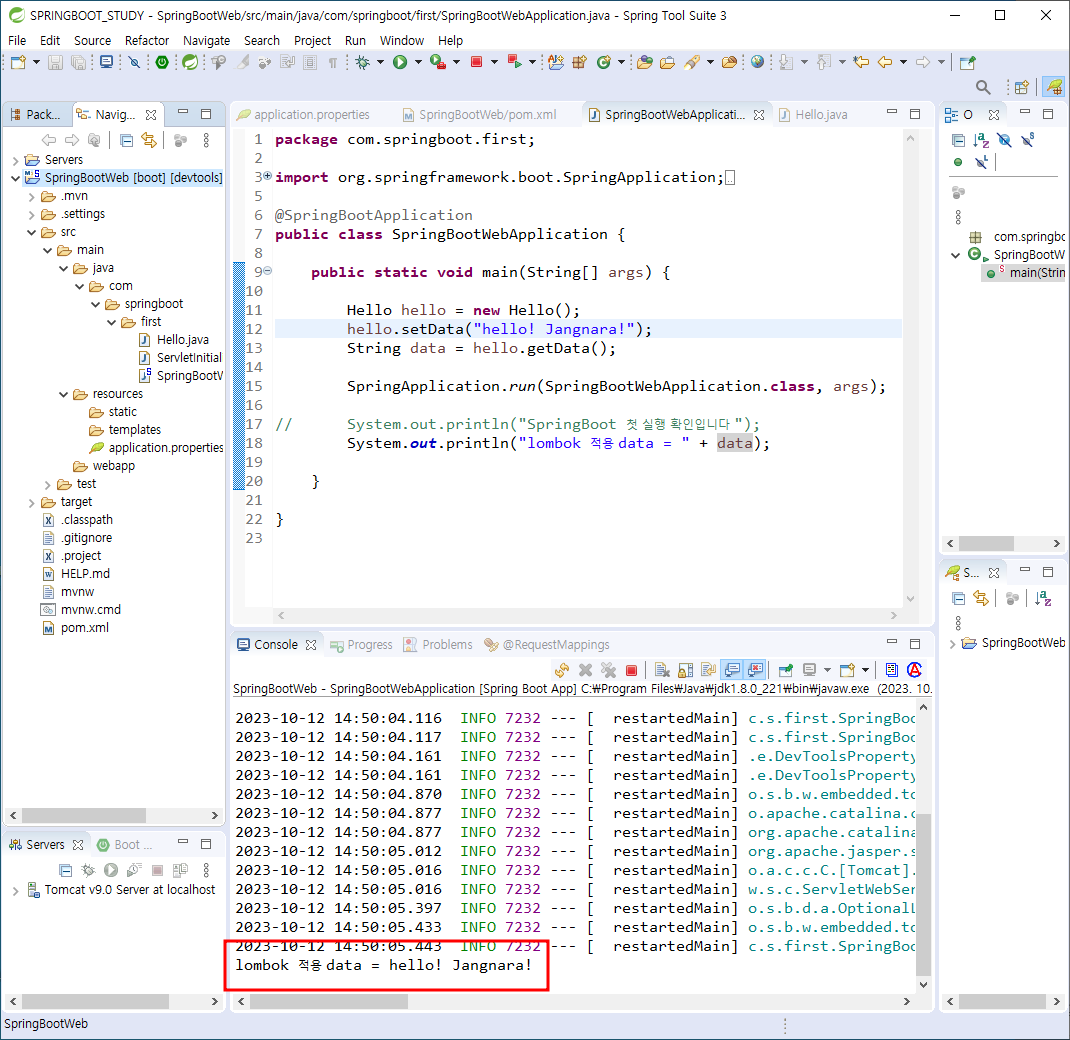The width and height of the screenshot is (1070, 1040).
Task: Click Relaunch icon in Console toolbar
Action: tap(562, 670)
